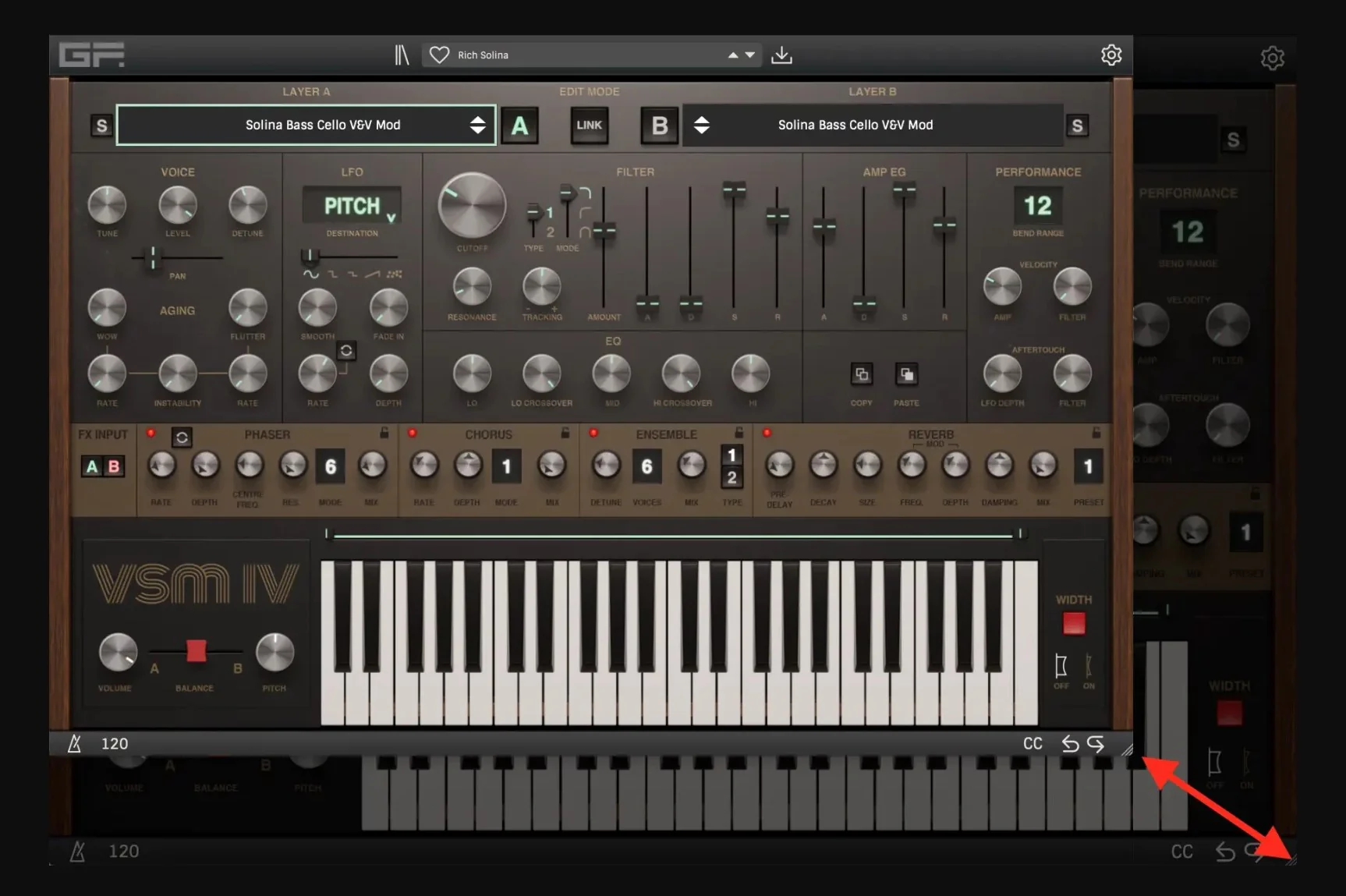
Task: Toggle the red WIDTH button
Action: click(1074, 623)
